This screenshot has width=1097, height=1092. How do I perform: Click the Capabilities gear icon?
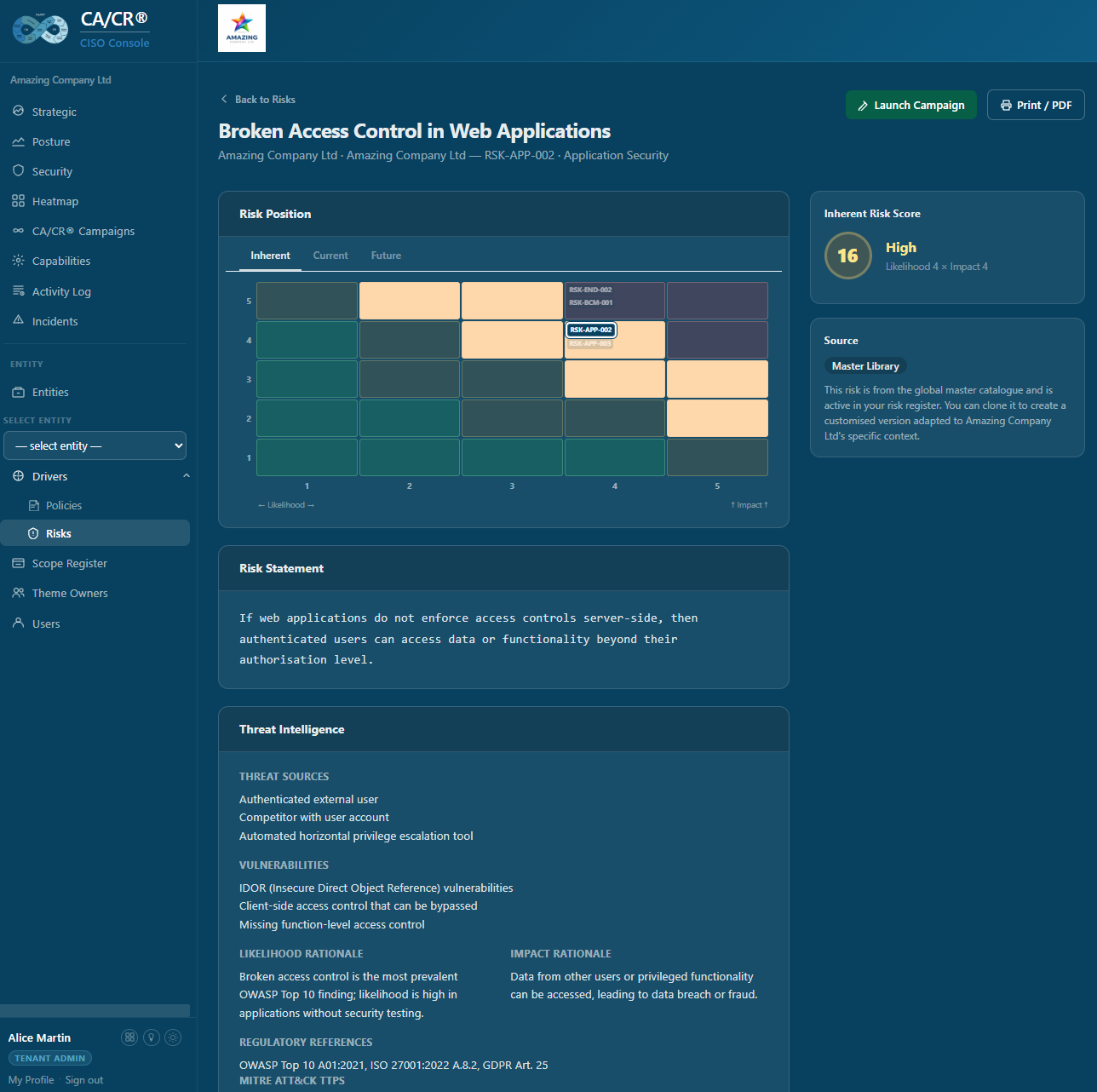pos(19,261)
